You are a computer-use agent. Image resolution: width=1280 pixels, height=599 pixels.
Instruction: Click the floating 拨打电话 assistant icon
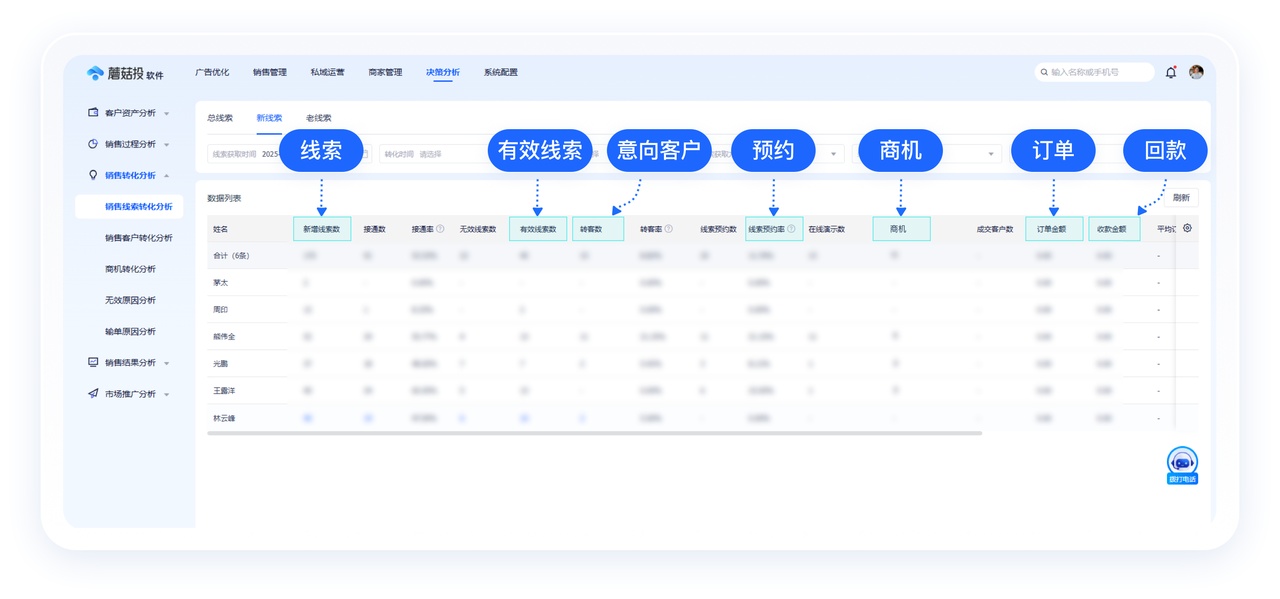pos(1183,463)
